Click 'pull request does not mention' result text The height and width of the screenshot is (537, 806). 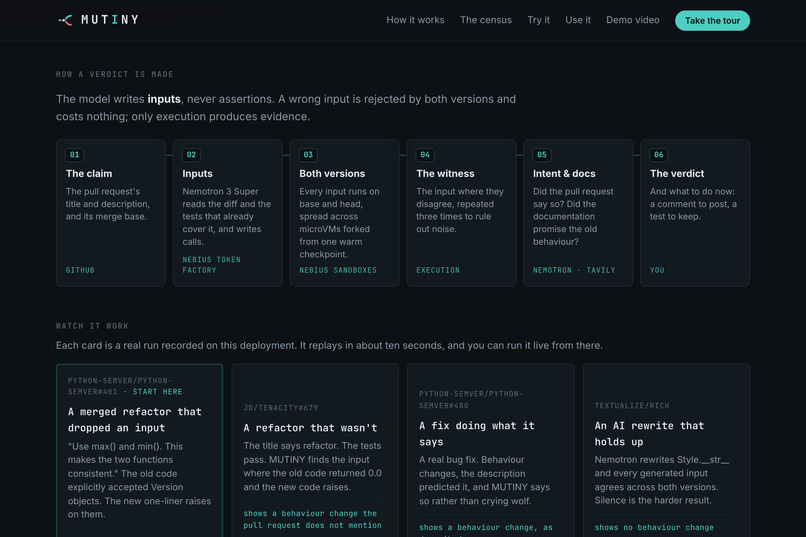click(x=313, y=525)
